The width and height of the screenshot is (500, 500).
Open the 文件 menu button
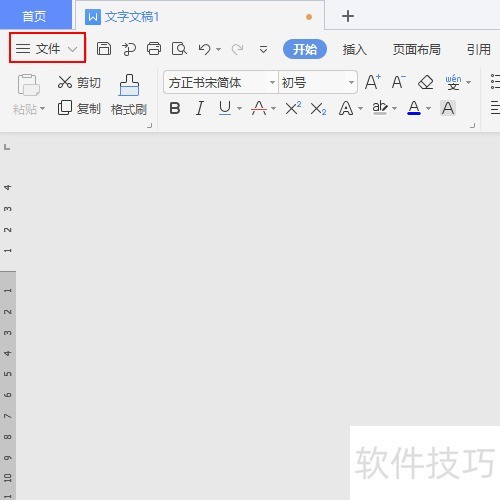(x=47, y=48)
